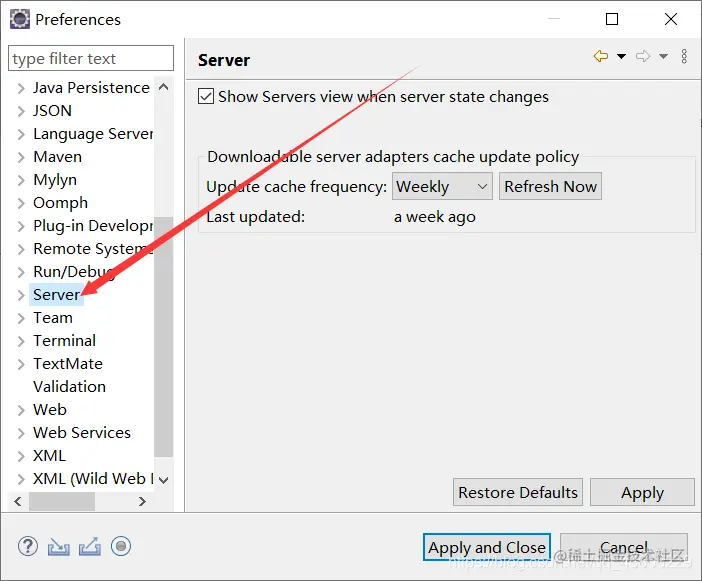Expand the Web Services tree node chevron
The height and width of the screenshot is (581, 702).
[21, 433]
